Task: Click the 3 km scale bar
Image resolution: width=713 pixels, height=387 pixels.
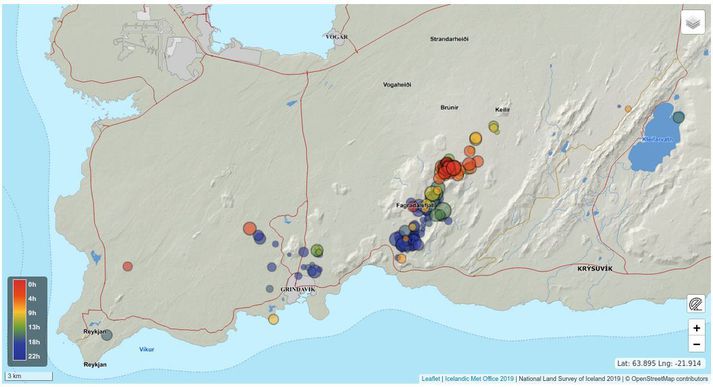Action: click(29, 377)
